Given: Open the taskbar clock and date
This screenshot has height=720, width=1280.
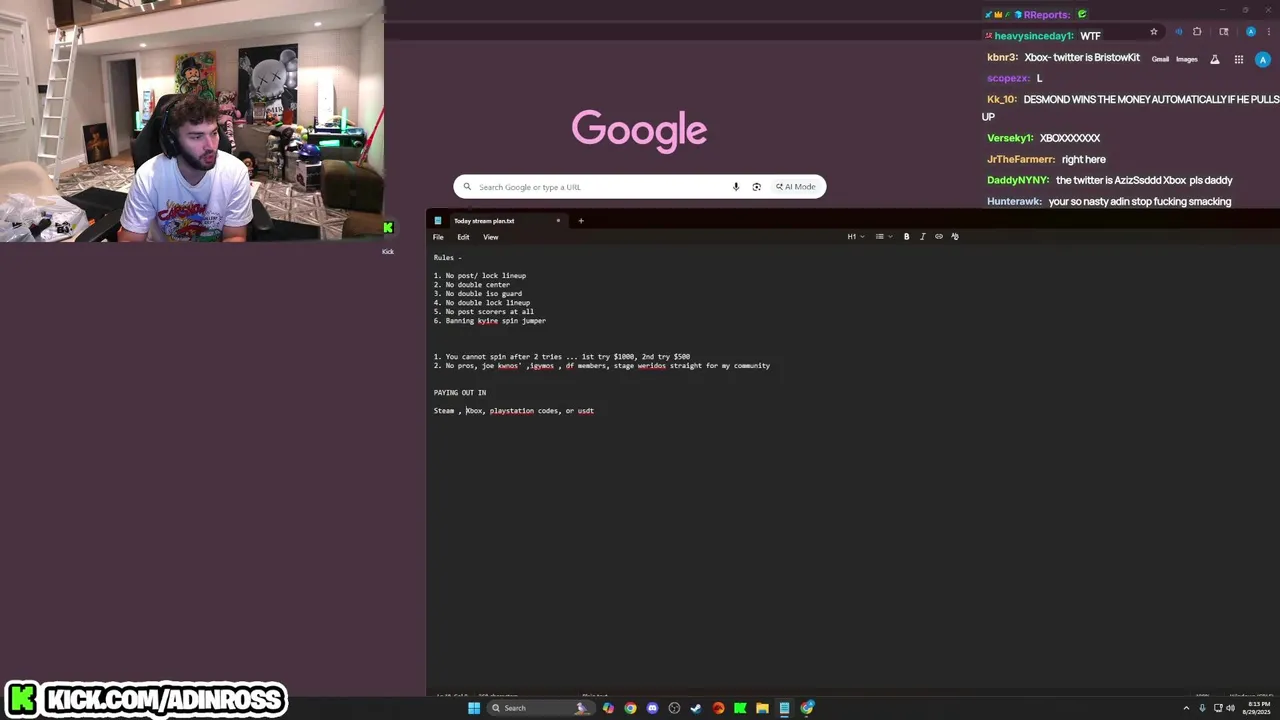Looking at the screenshot, I should tap(1256, 708).
